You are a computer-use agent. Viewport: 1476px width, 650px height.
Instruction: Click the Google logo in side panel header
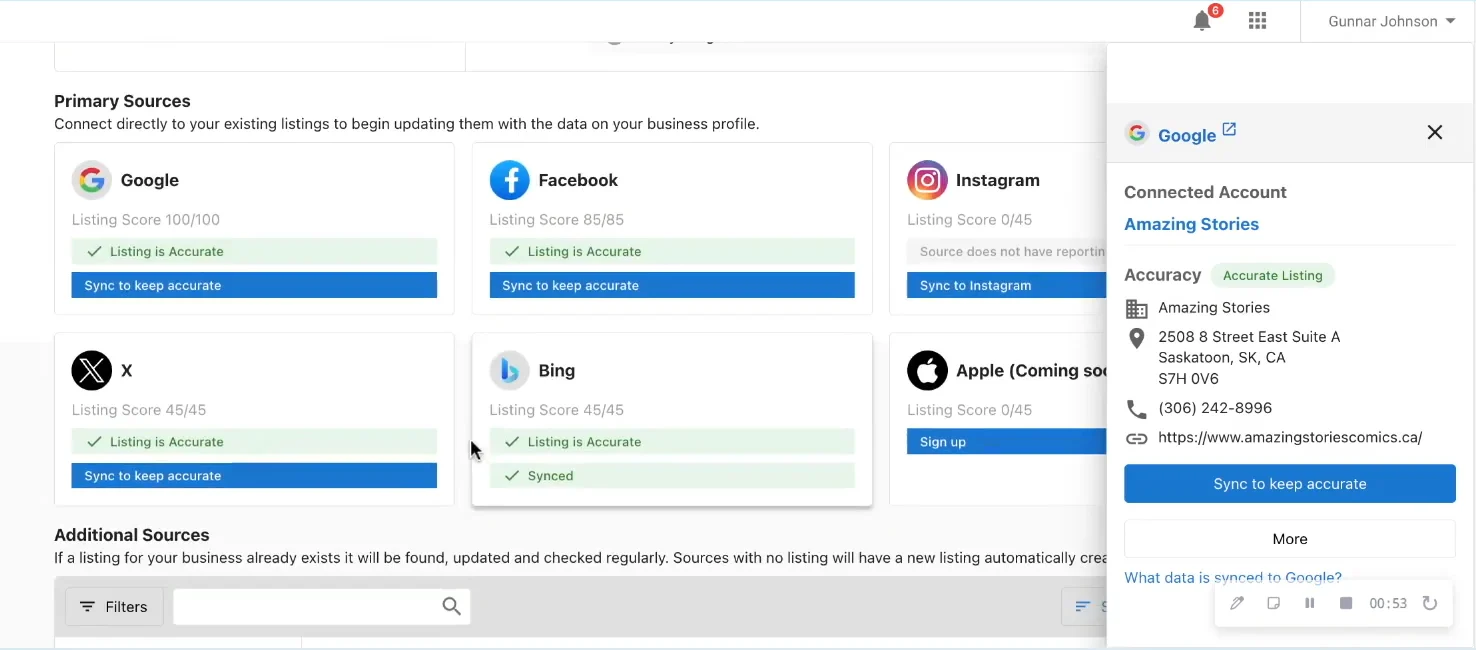pos(1137,133)
